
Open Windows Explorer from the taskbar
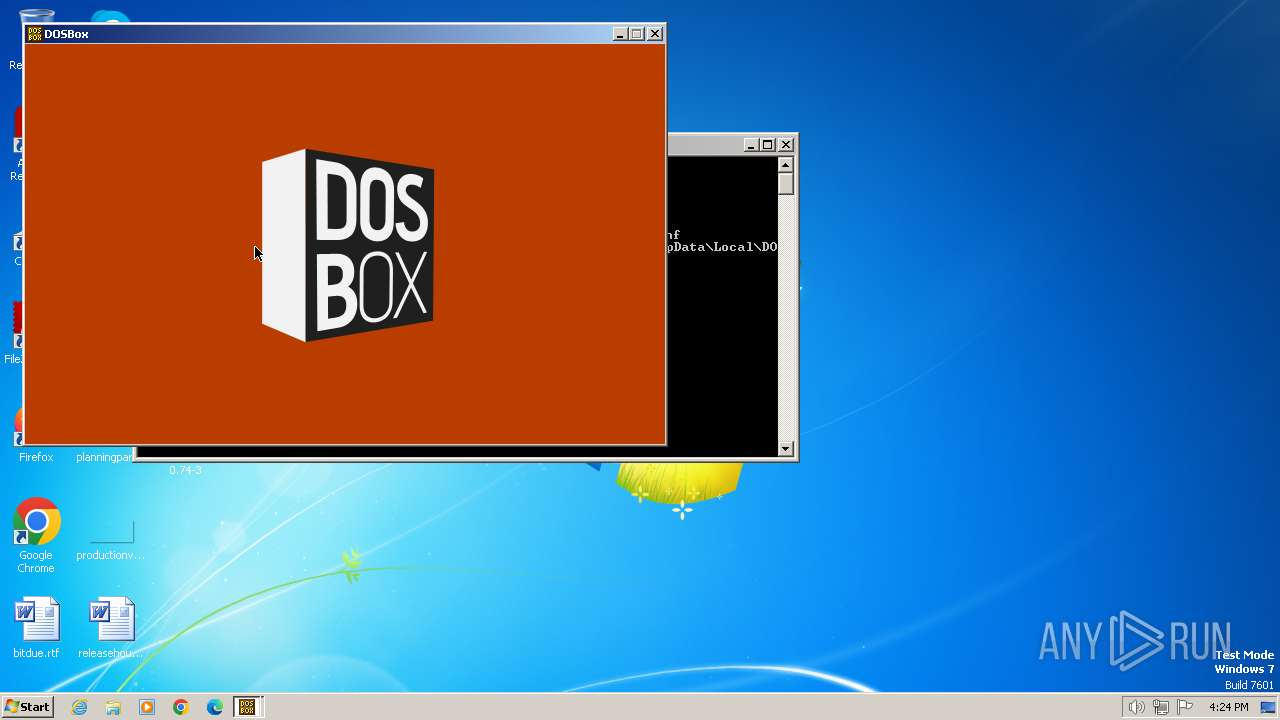coord(113,707)
